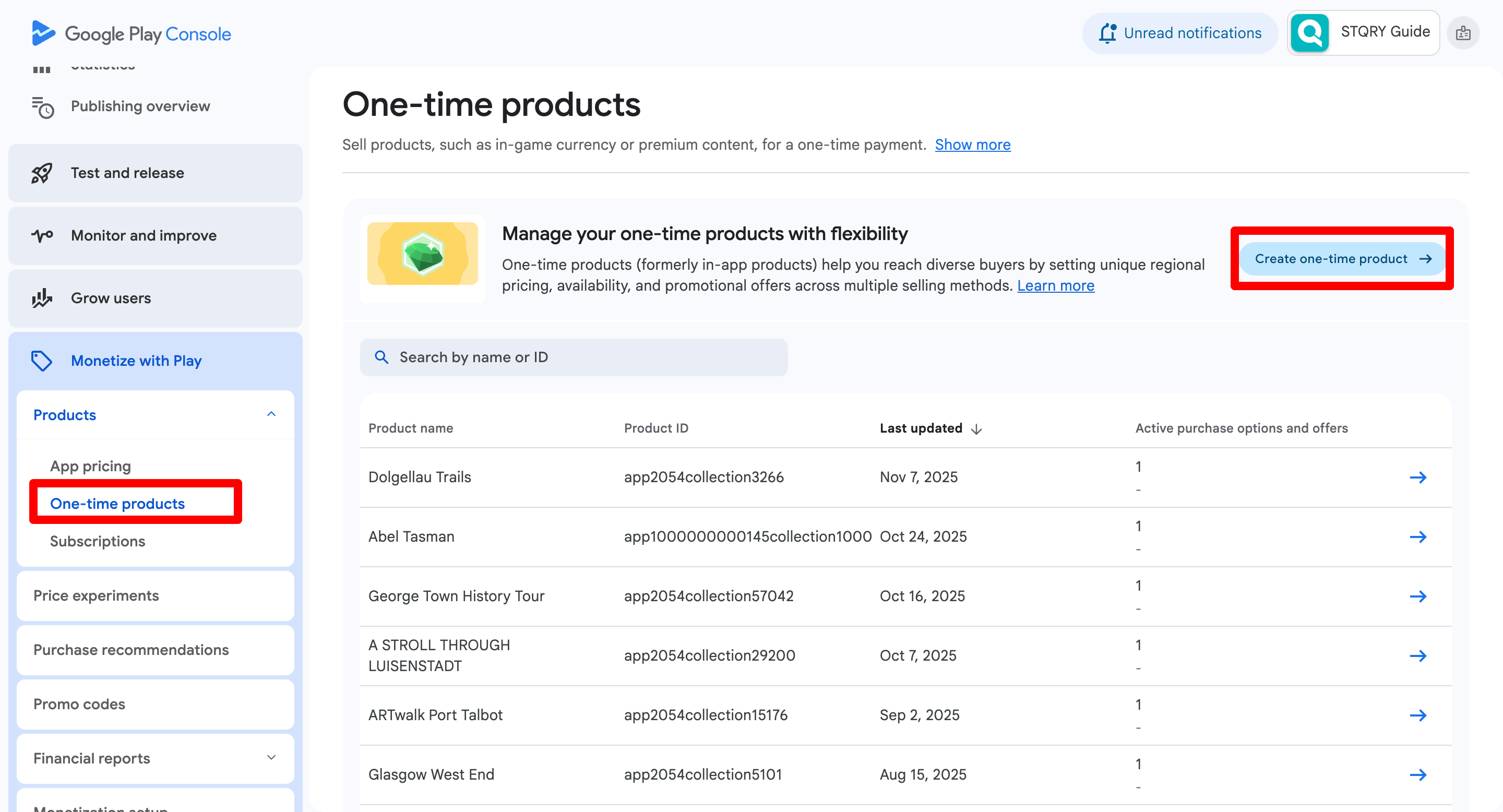Open the Glasgow West End product arrow
This screenshot has width=1503, height=812.
[1418, 774]
